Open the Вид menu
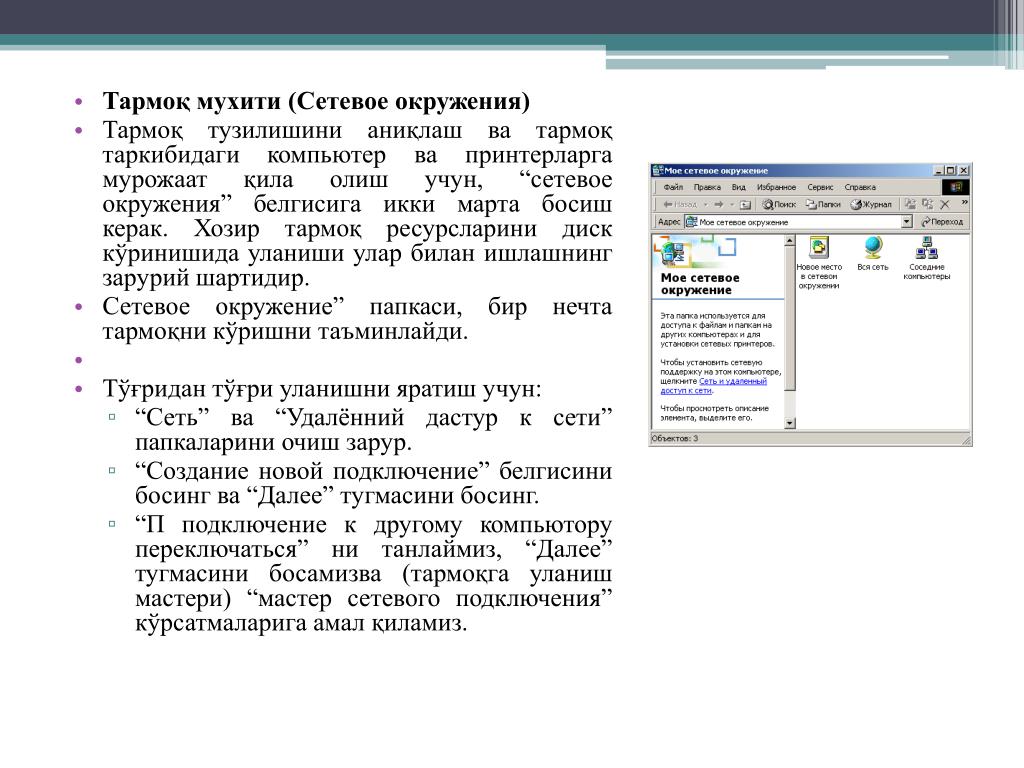 pyautogui.click(x=739, y=187)
